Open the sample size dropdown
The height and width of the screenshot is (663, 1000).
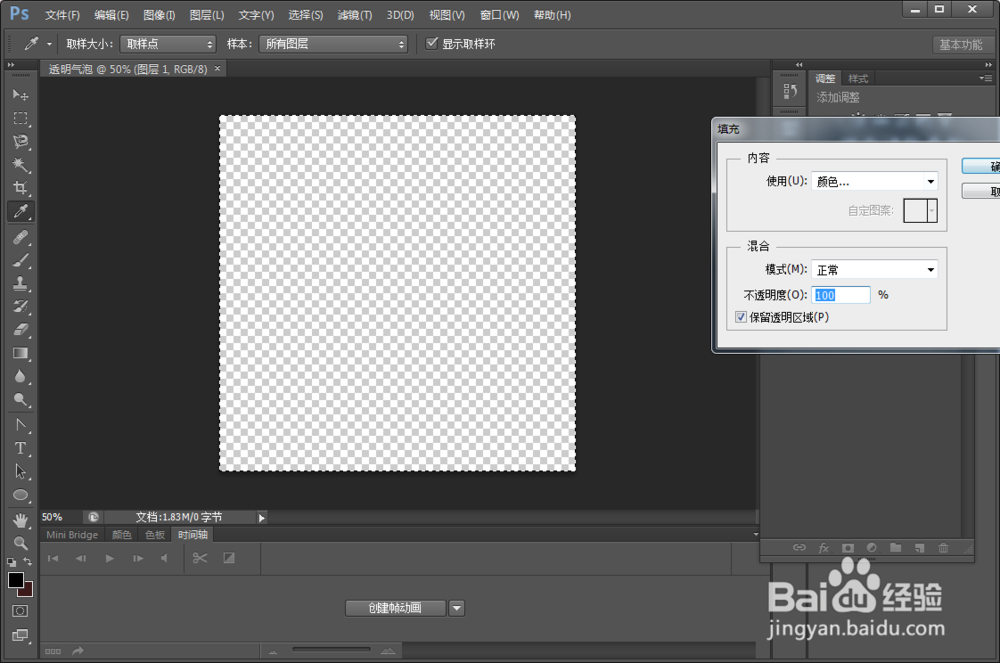click(x=168, y=44)
